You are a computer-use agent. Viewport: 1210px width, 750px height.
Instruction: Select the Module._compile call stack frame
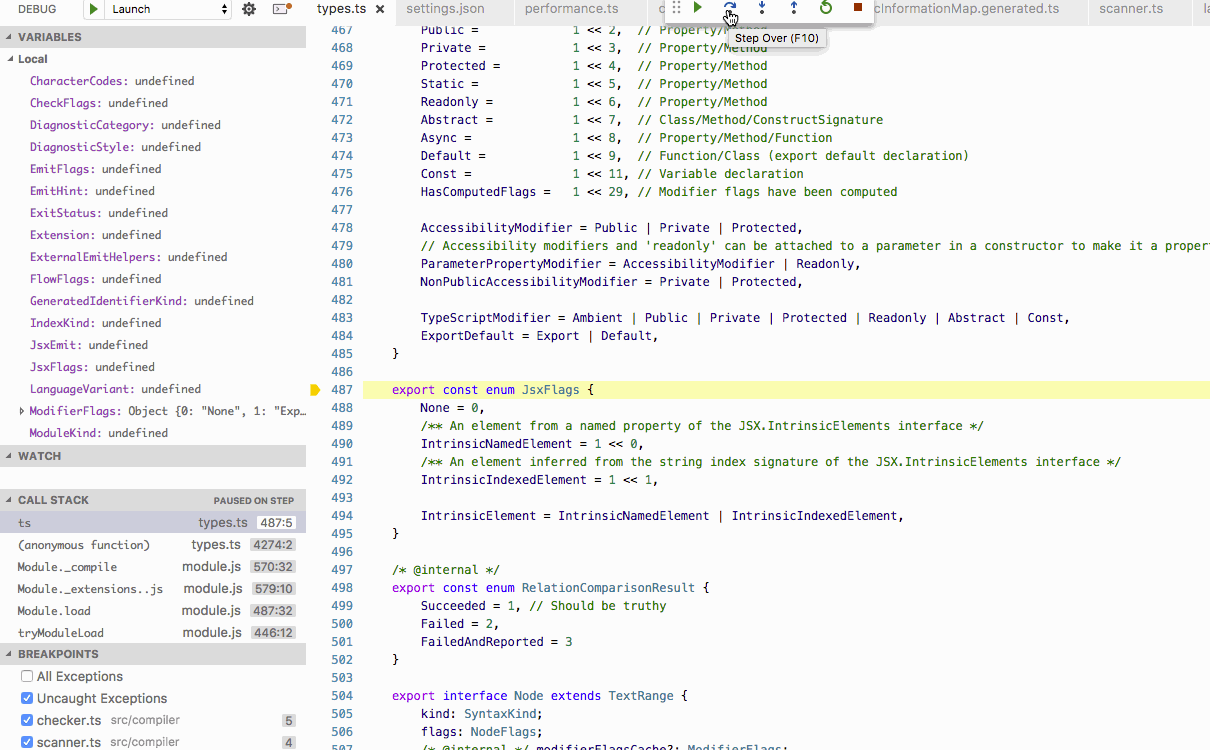(x=67, y=567)
